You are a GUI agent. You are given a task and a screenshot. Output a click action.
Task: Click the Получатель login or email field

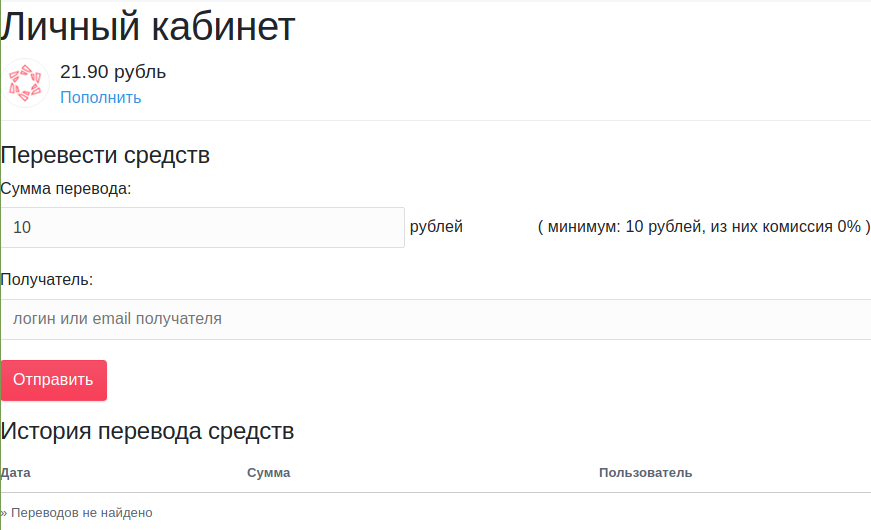[436, 319]
